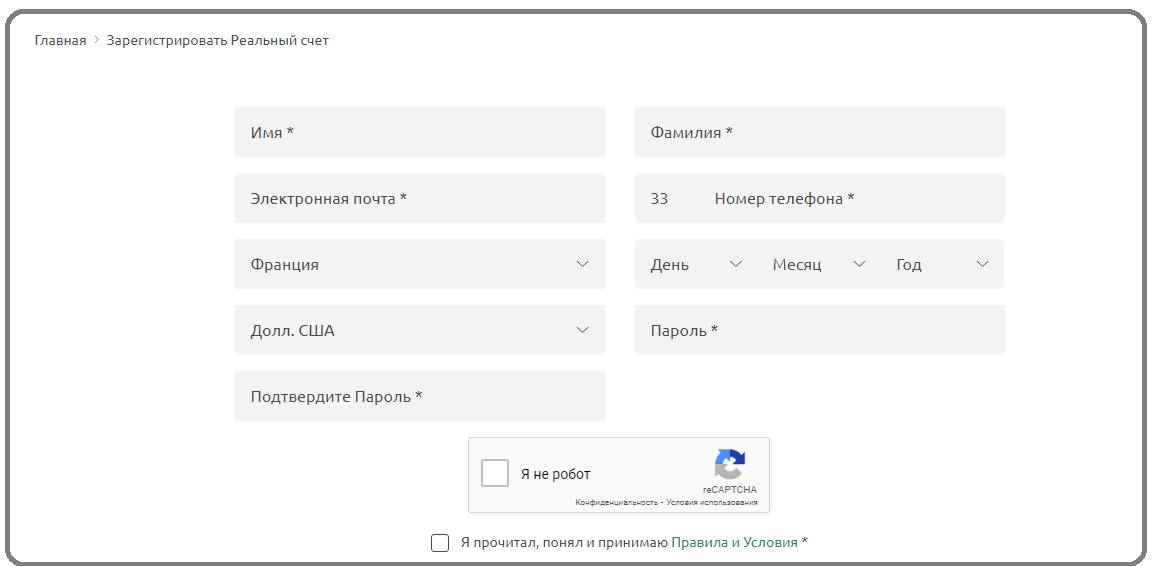The width and height of the screenshot is (1154, 566).
Task: Click the 33 phone country code
Action: point(660,199)
